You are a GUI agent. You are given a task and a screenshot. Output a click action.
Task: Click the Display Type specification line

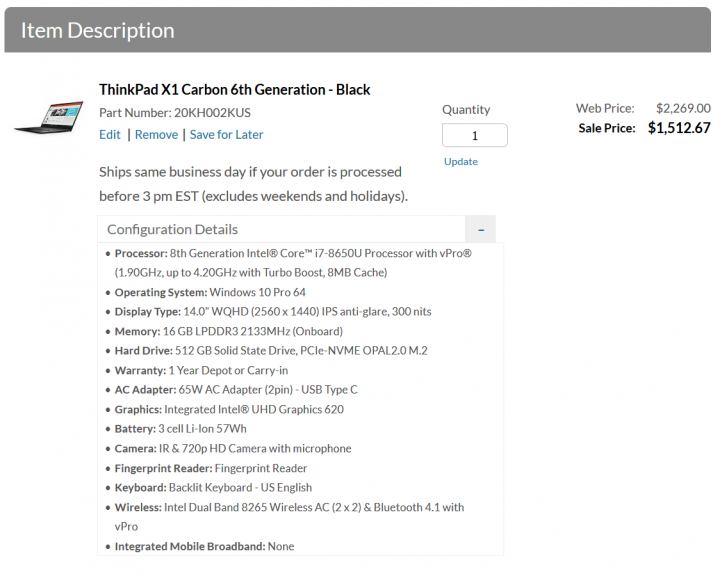273,312
